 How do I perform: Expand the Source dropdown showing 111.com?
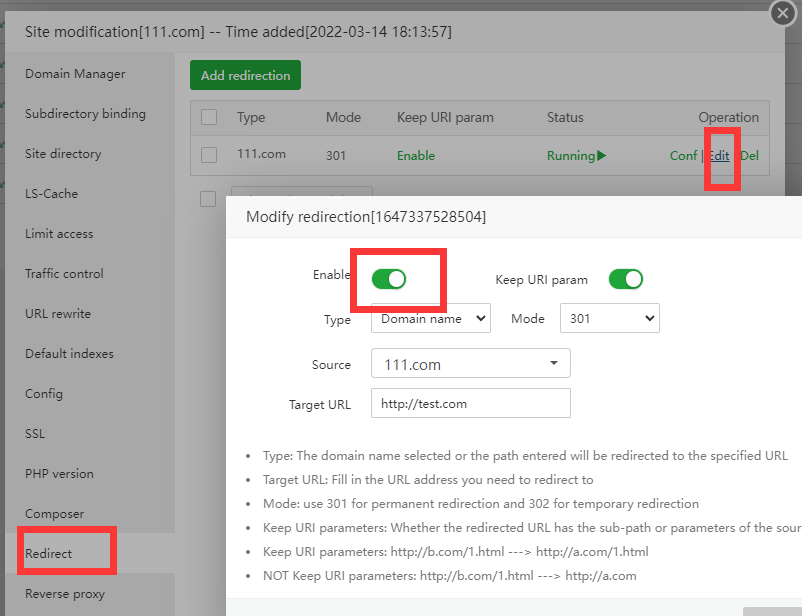pyautogui.click(x=470, y=362)
